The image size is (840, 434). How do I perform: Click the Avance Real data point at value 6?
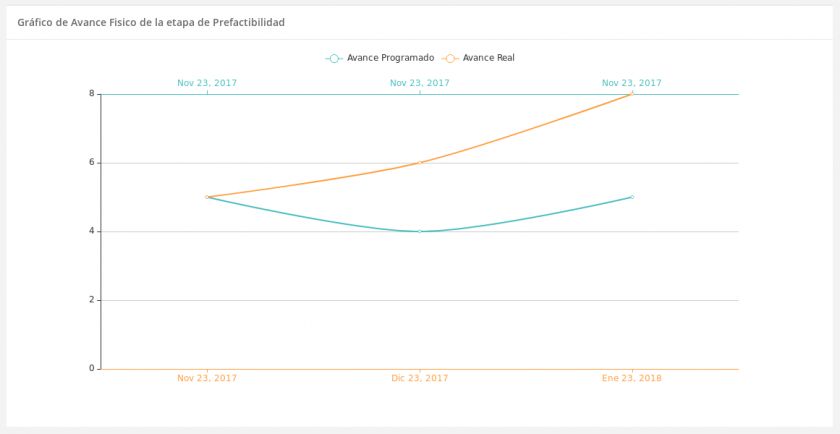[420, 162]
